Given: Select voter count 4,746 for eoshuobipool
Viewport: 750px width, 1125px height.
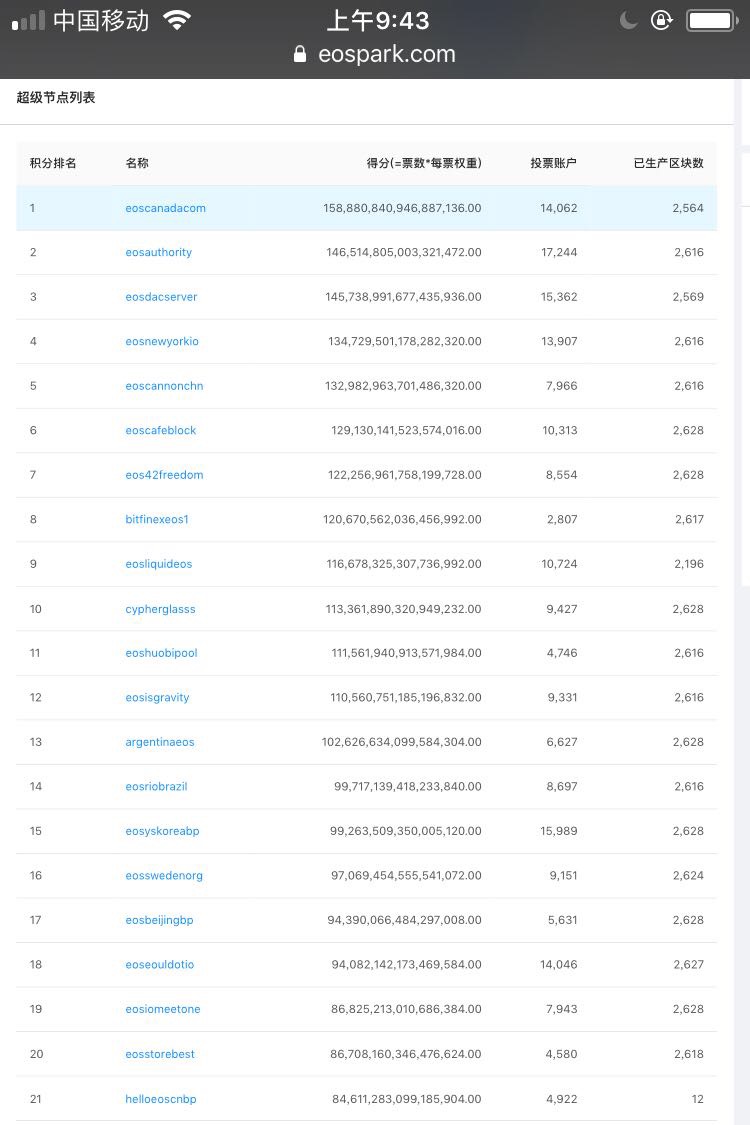Looking at the screenshot, I should (562, 653).
